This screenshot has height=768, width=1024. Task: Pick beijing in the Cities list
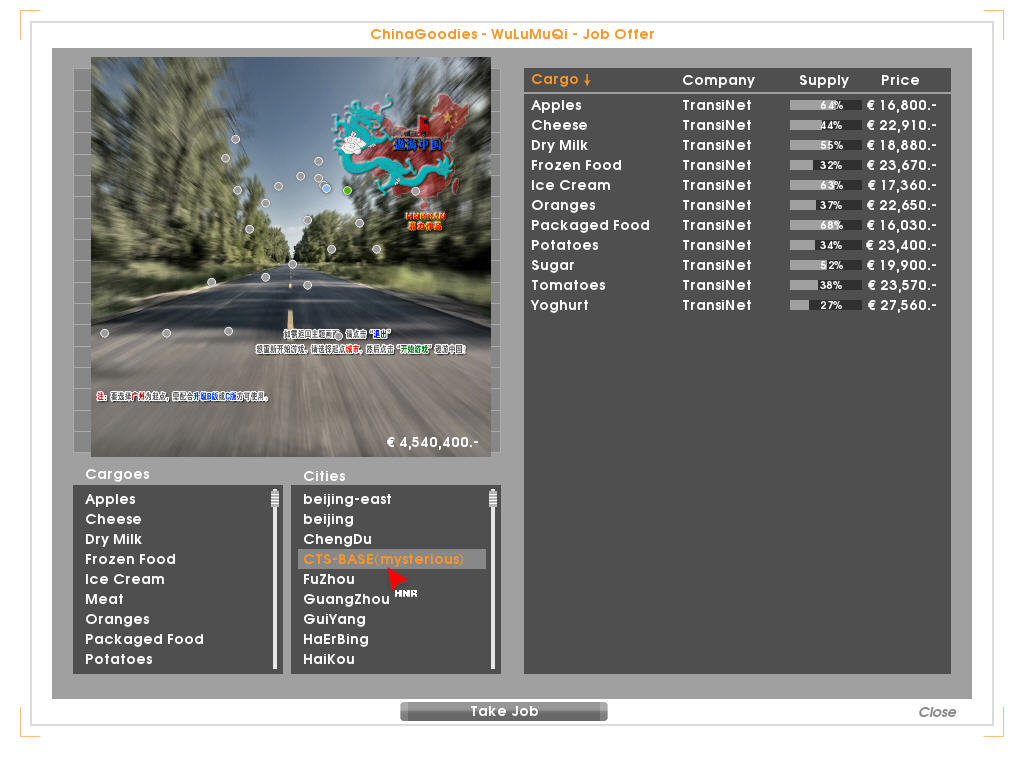[328, 520]
